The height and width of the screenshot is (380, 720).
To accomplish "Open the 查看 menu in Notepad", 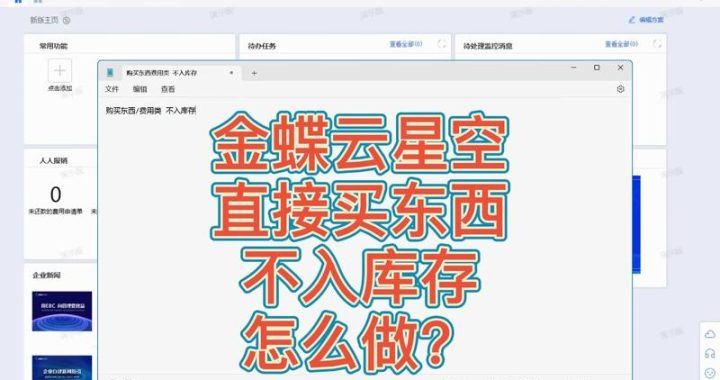I will [x=168, y=89].
